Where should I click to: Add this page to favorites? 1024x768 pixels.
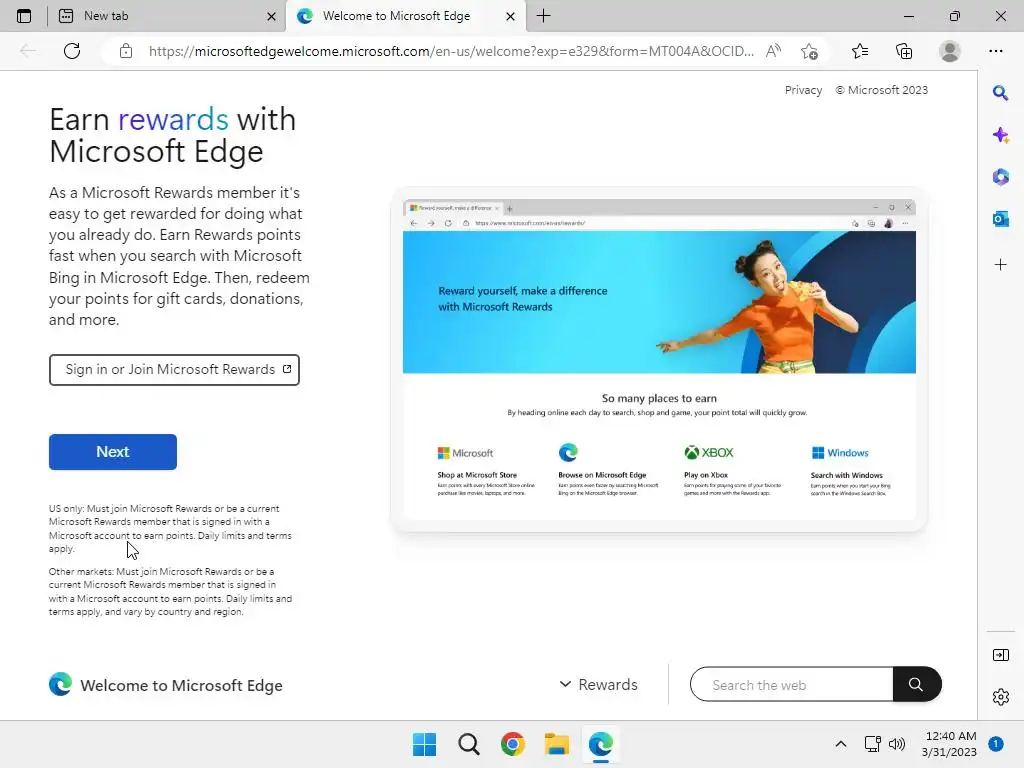(809, 51)
